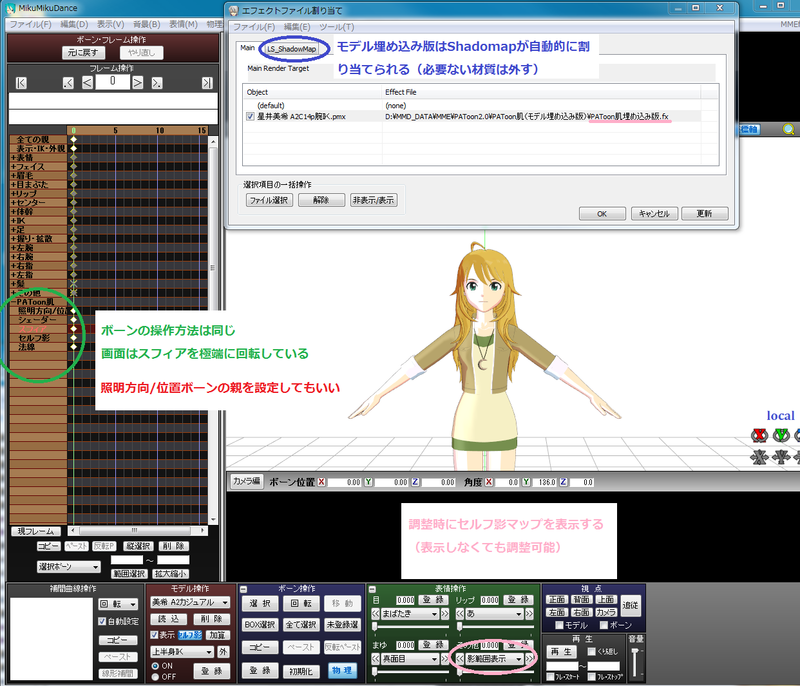Viewport: 800px width, 686px height.
Task: Click the lip morph slider handle
Action: click(x=459, y=626)
